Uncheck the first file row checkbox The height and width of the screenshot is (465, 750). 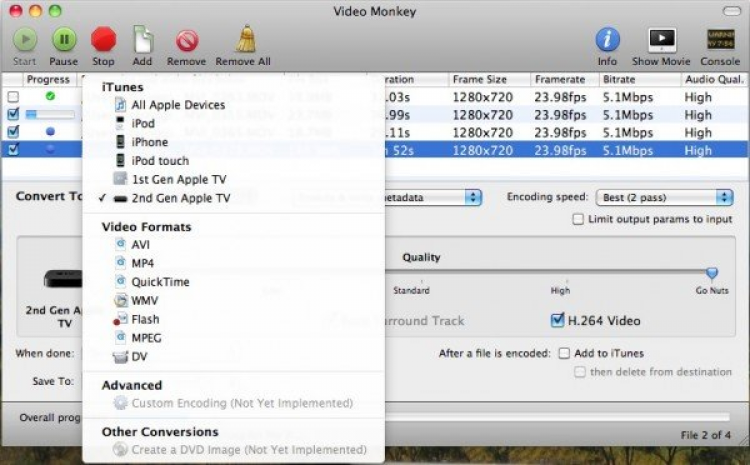click(13, 97)
